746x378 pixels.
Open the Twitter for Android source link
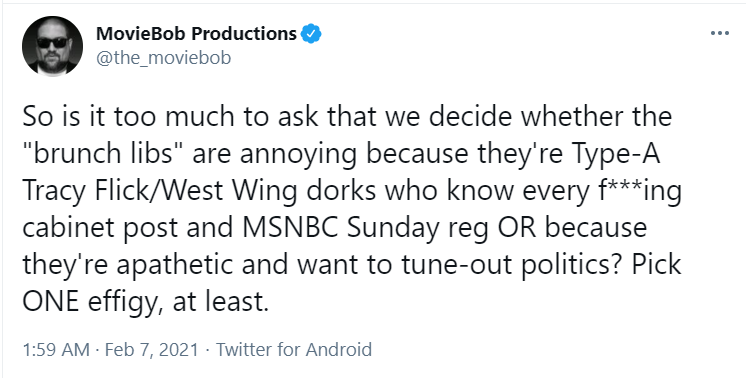(x=294, y=349)
